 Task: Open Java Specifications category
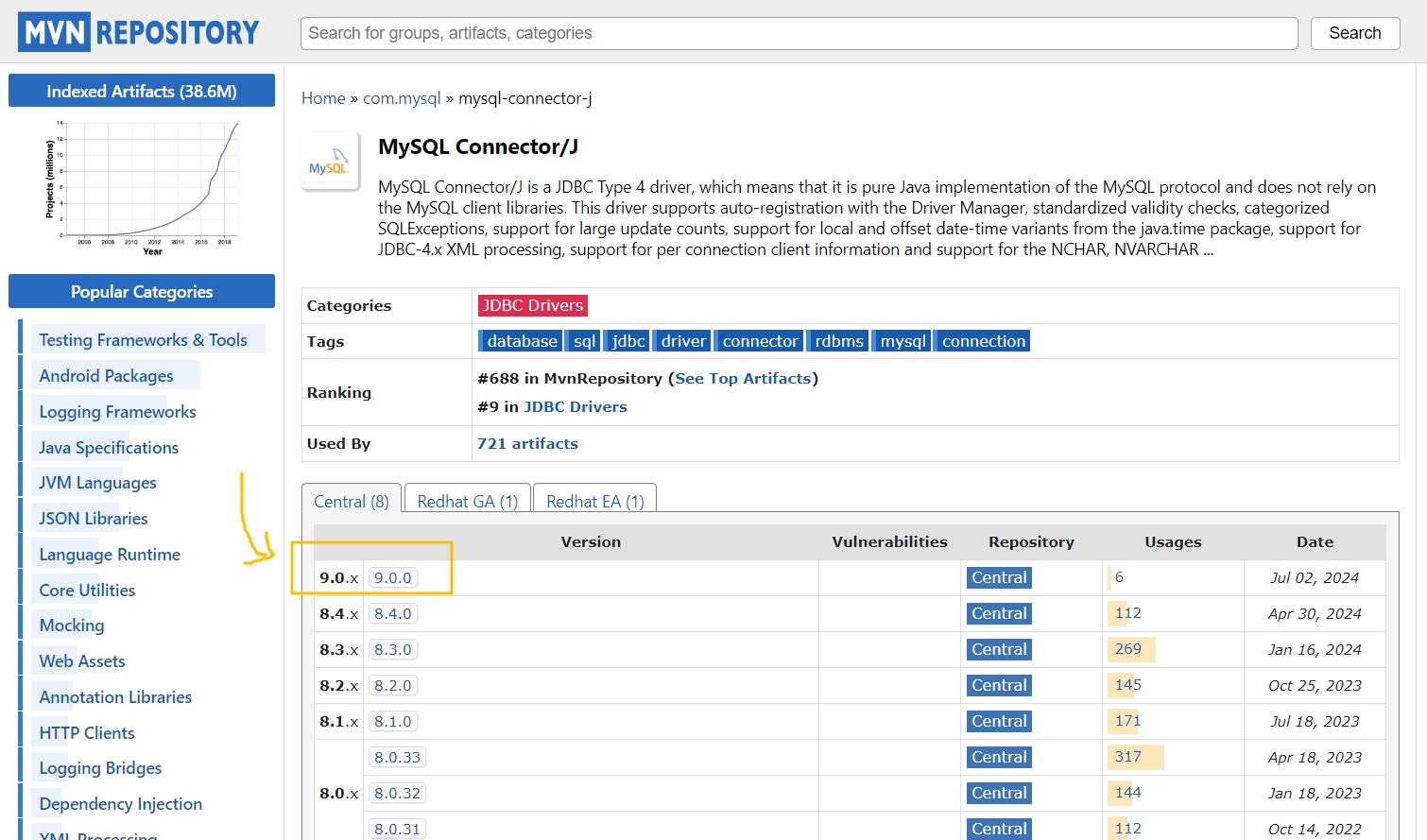(x=109, y=447)
